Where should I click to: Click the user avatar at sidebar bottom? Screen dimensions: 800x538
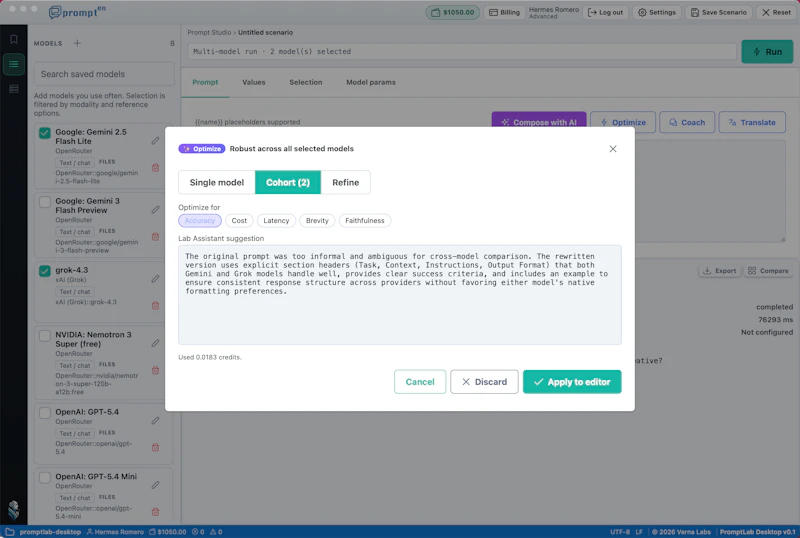pos(14,509)
